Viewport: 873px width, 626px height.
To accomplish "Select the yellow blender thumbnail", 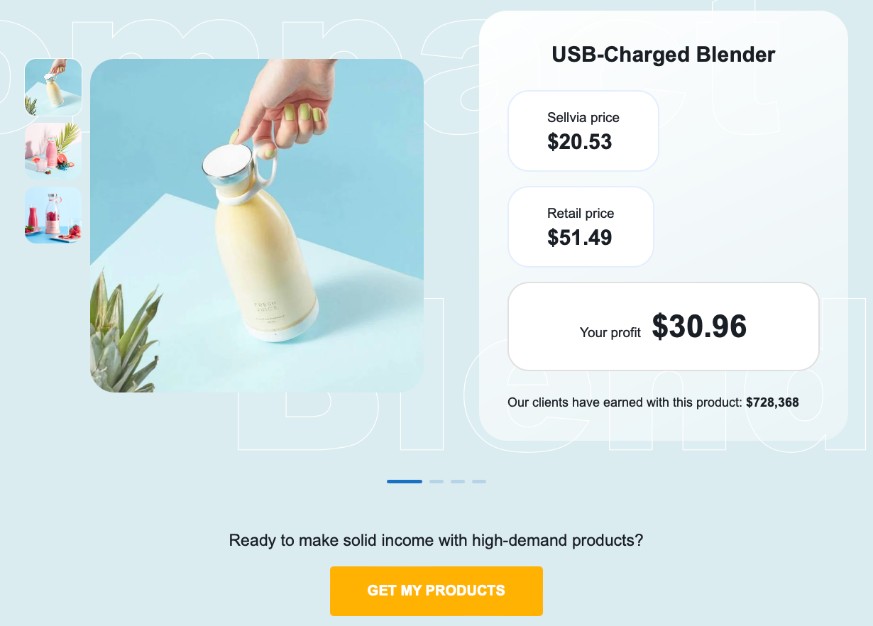I will coord(53,87).
